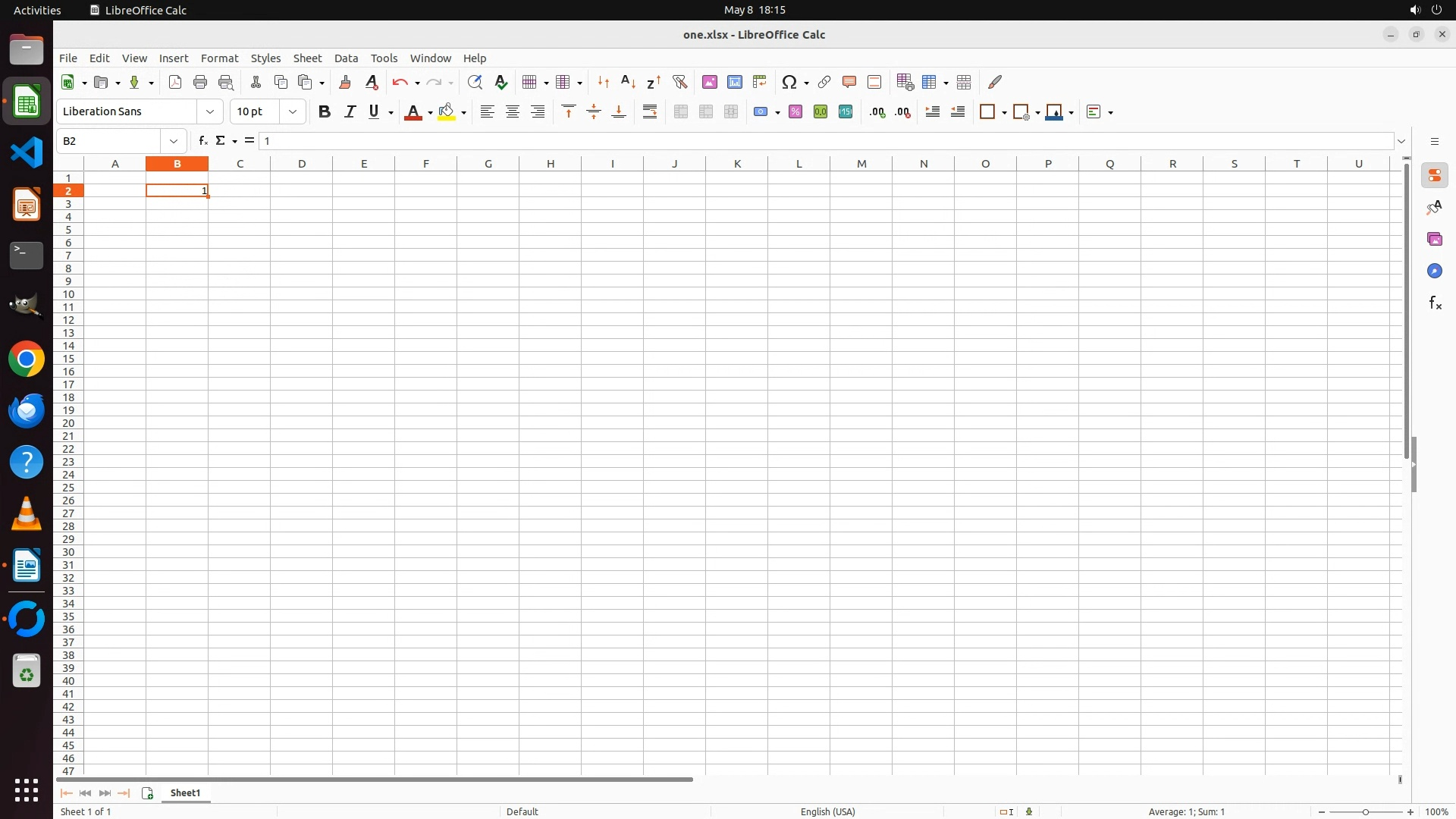Open the font size dropdown
The width and height of the screenshot is (1456, 819).
(x=293, y=111)
